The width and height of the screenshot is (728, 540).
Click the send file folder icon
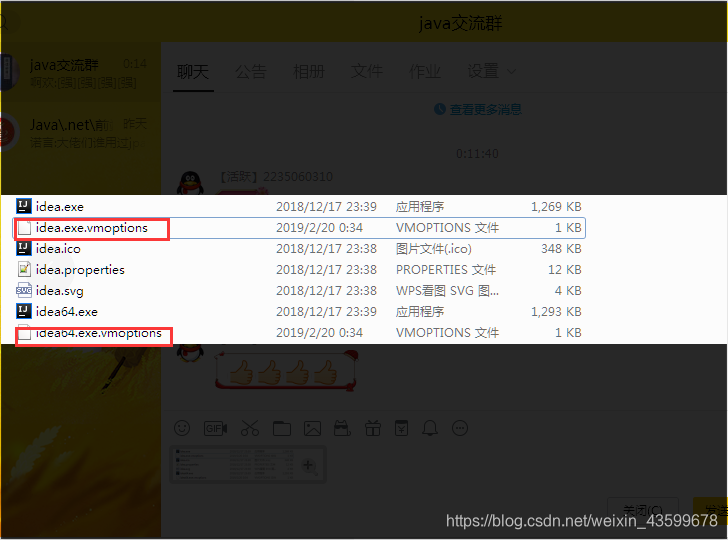(x=282, y=428)
